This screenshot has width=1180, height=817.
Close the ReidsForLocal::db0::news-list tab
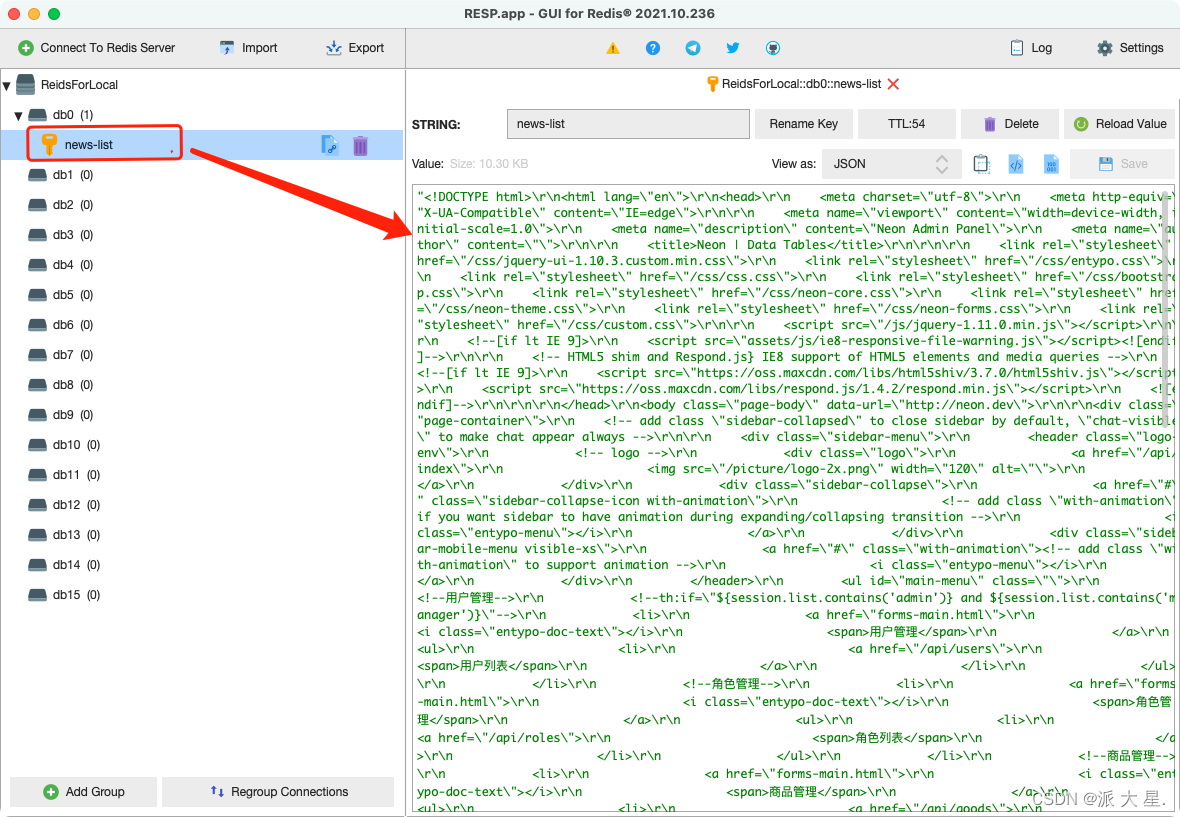pos(893,84)
